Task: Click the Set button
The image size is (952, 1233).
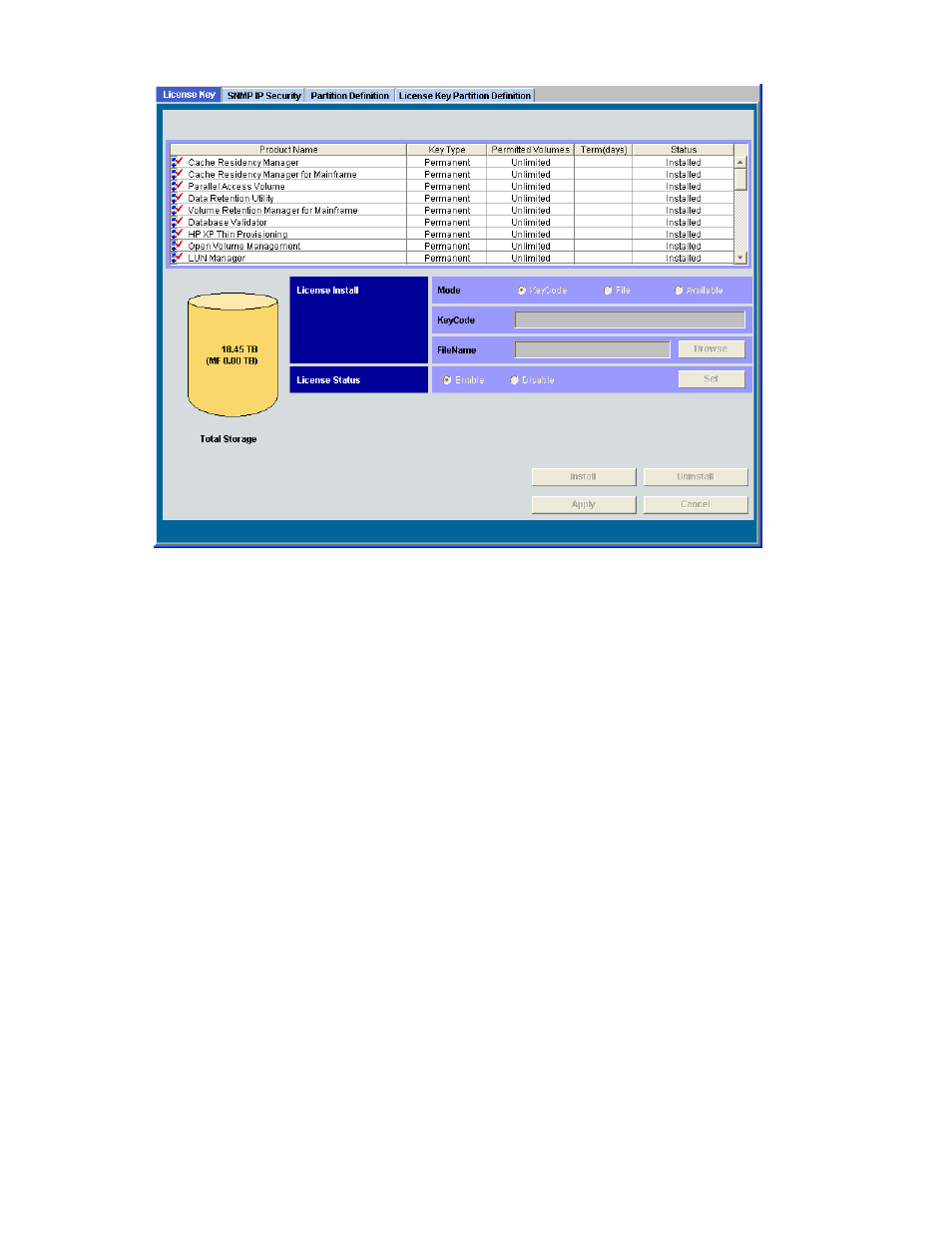Action: point(712,379)
